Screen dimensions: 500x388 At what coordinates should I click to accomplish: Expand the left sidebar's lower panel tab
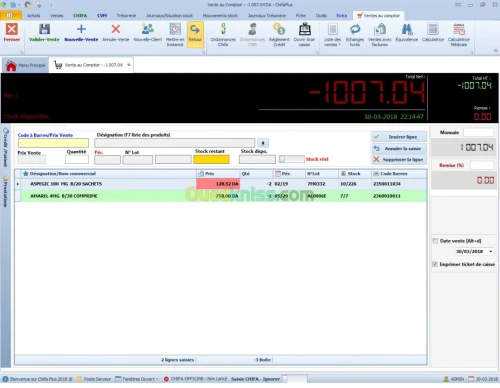point(6,191)
